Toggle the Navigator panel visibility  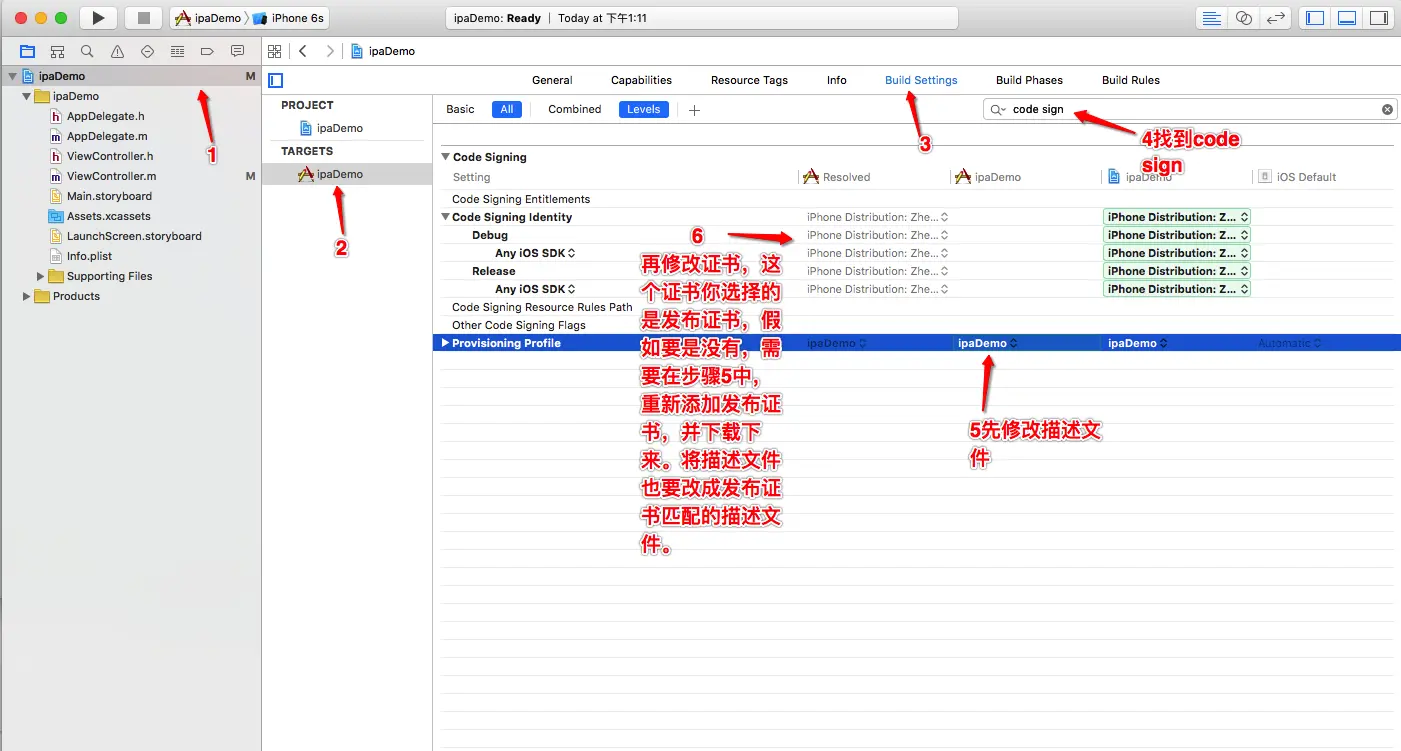click(1315, 18)
